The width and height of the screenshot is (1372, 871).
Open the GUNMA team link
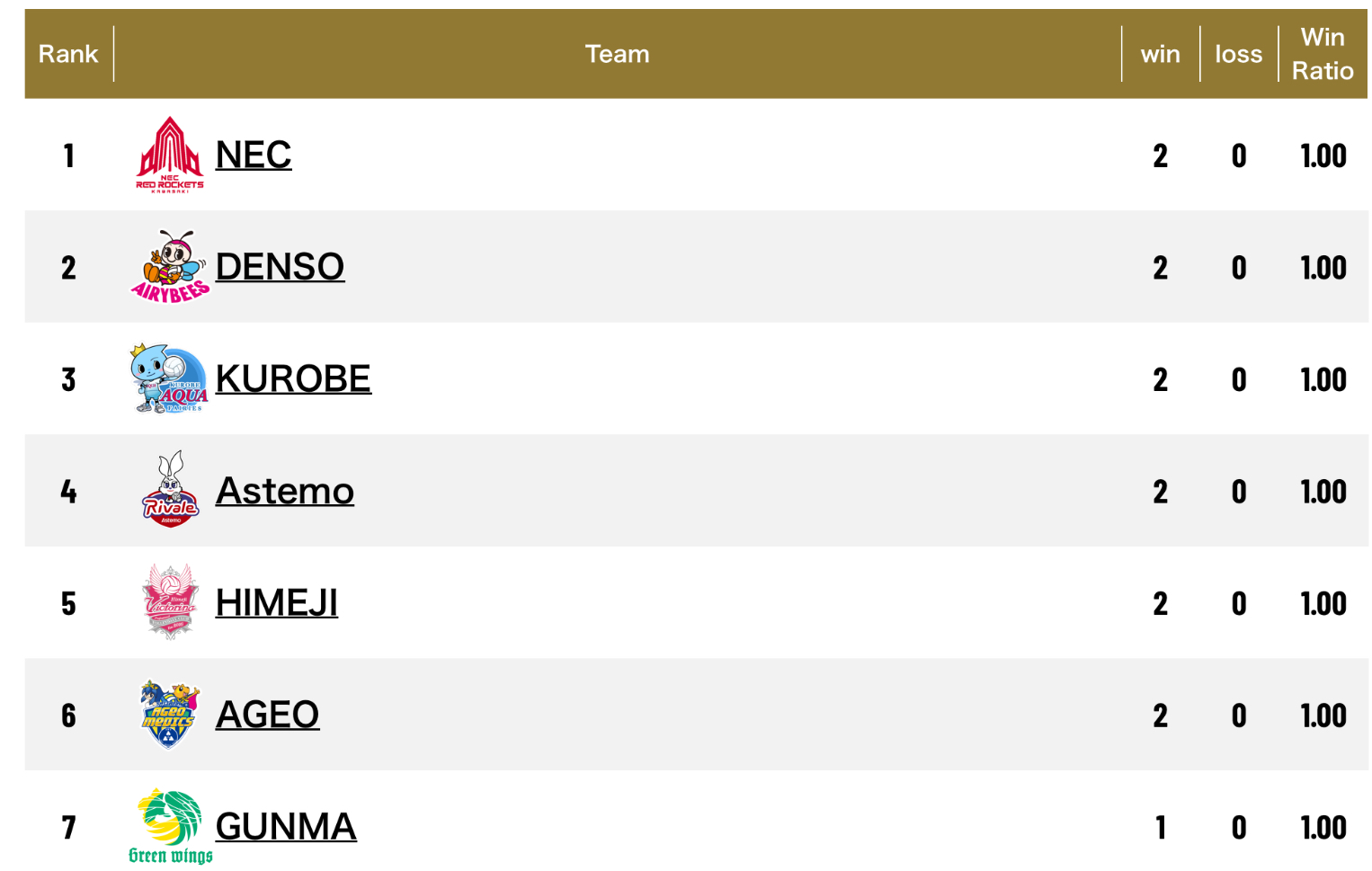(286, 826)
